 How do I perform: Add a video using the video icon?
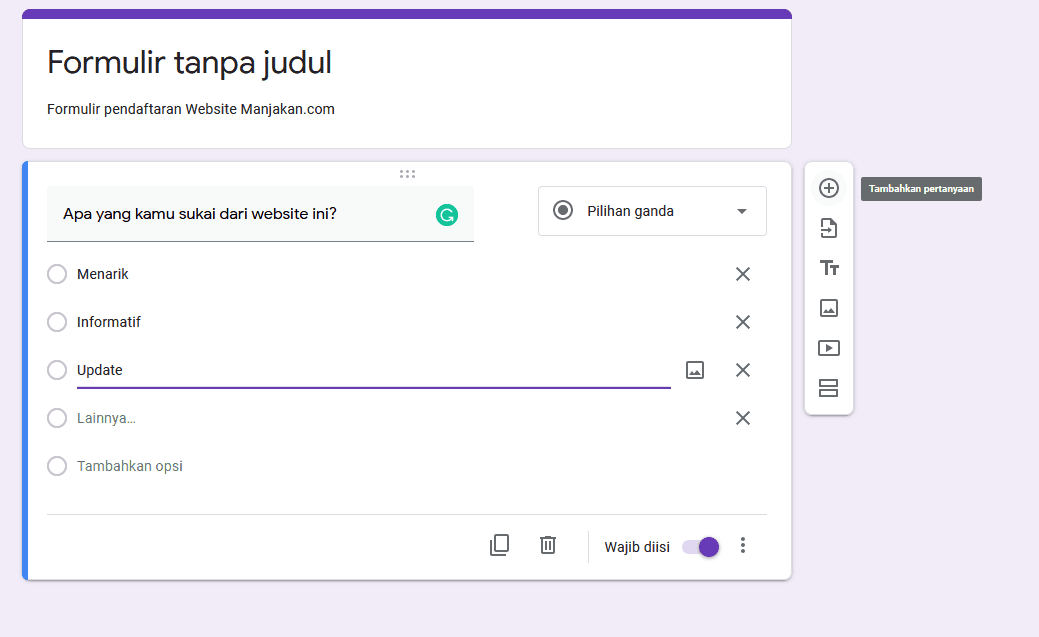828,348
